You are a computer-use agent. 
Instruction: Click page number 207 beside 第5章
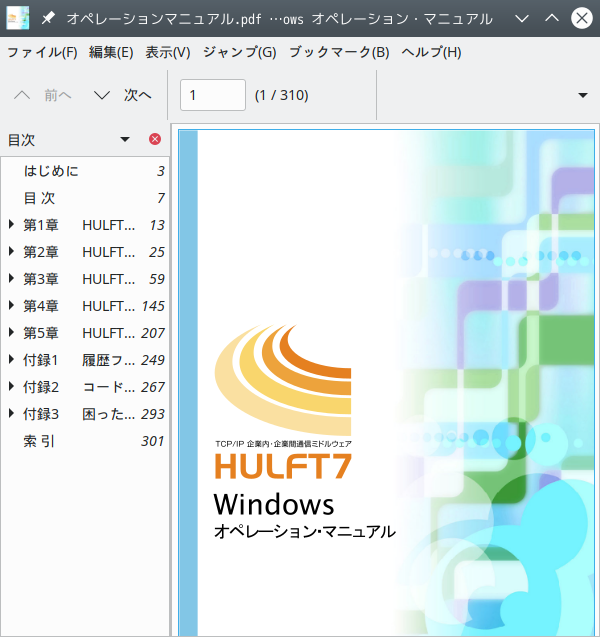(153, 333)
